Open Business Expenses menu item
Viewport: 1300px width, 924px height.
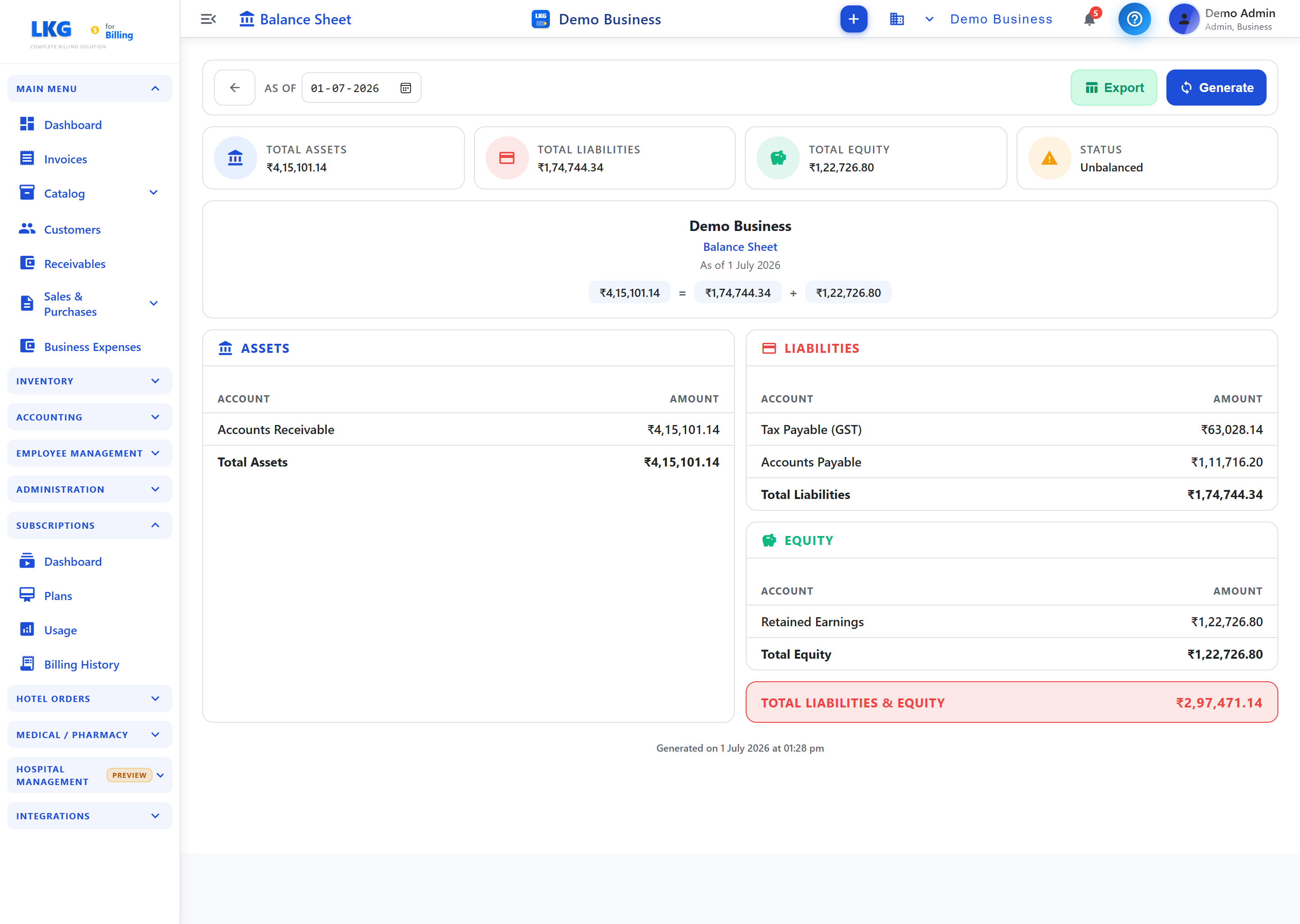pyautogui.click(x=92, y=347)
